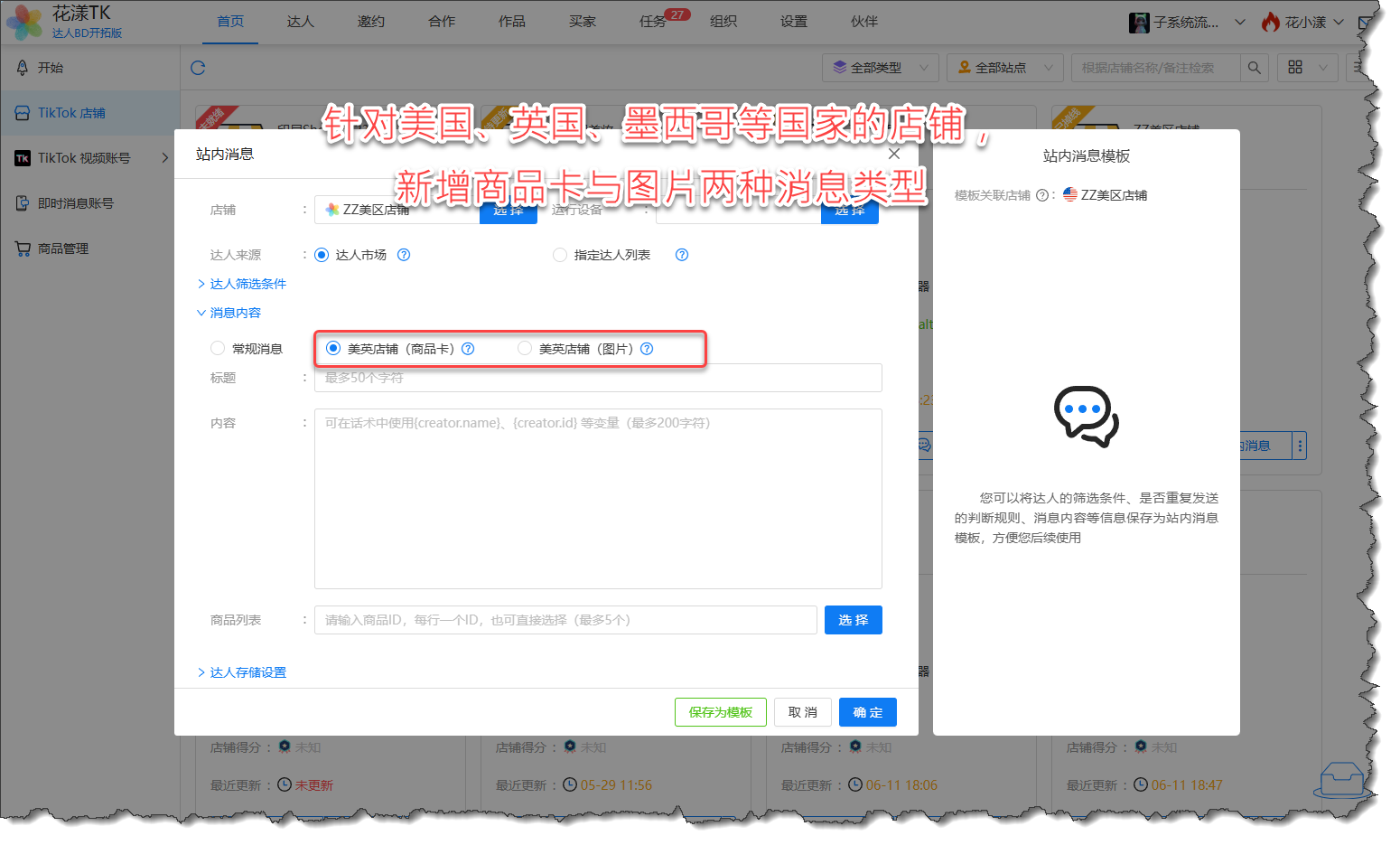Viewport: 1400px width, 845px height.
Task: Select the 美英店铺(图片) radio option
Action: click(525, 349)
